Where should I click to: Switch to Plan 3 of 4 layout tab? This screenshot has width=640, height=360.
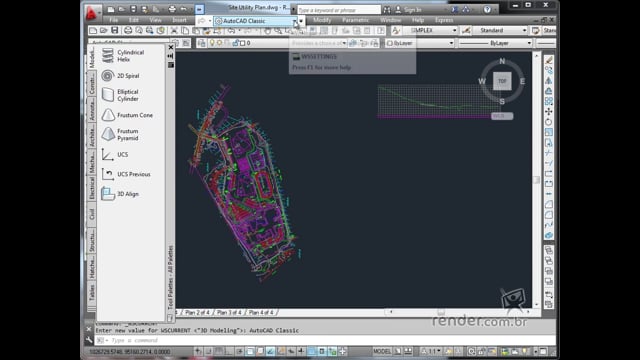(229, 313)
